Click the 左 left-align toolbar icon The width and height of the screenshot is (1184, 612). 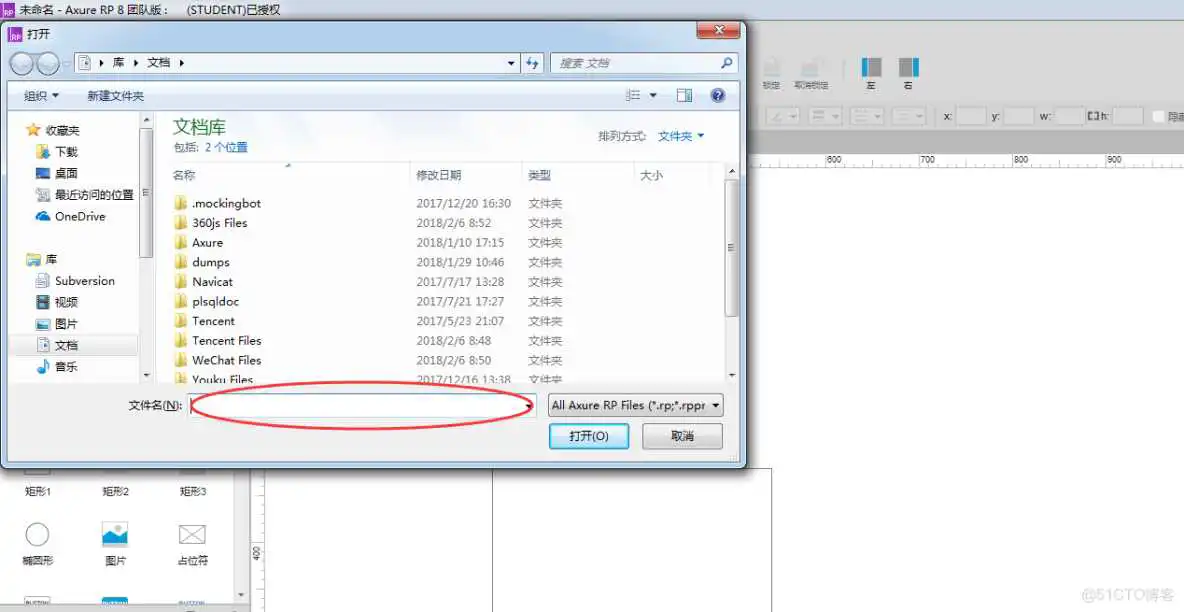click(871, 68)
